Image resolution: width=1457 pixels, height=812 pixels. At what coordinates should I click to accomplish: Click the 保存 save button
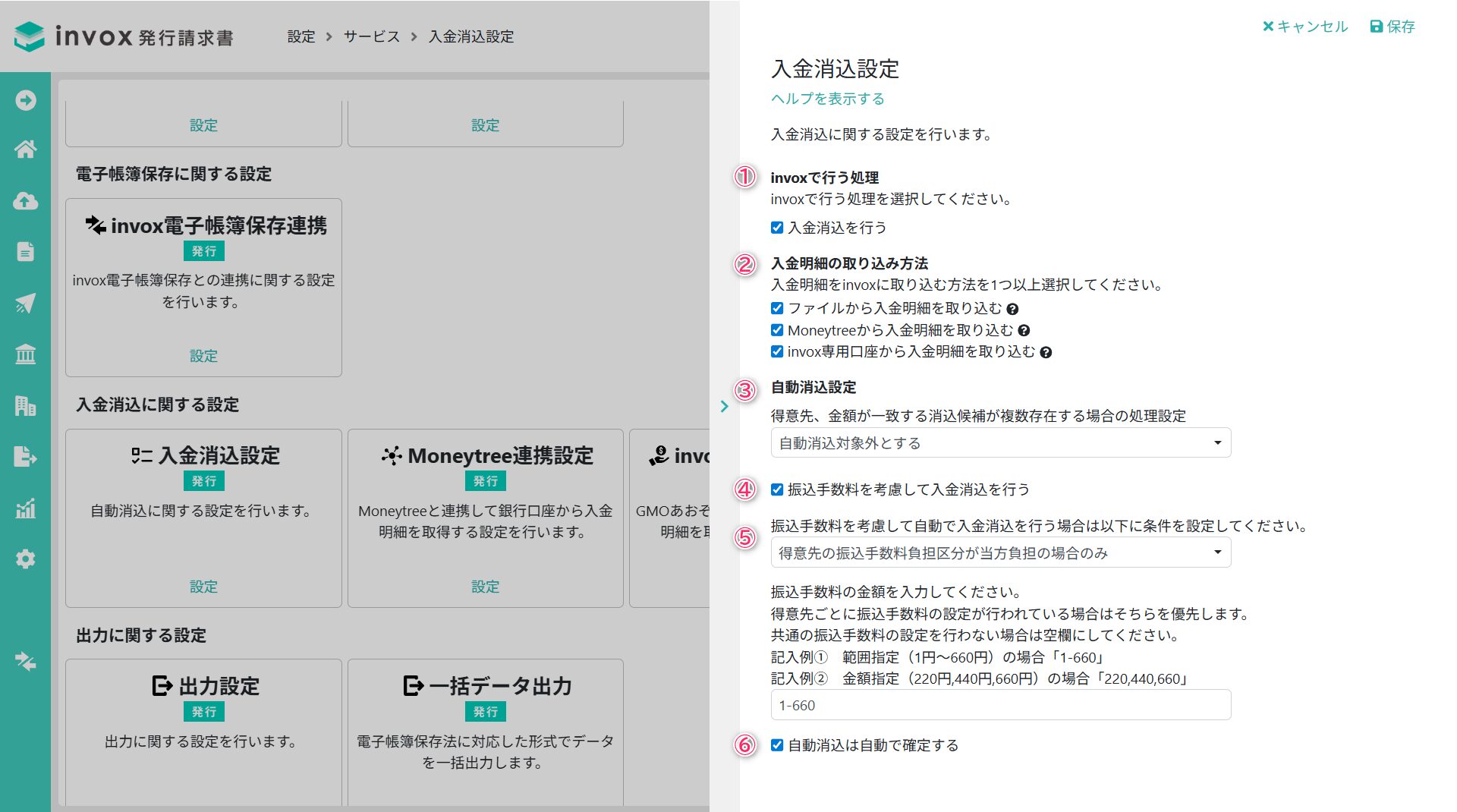point(1392,27)
